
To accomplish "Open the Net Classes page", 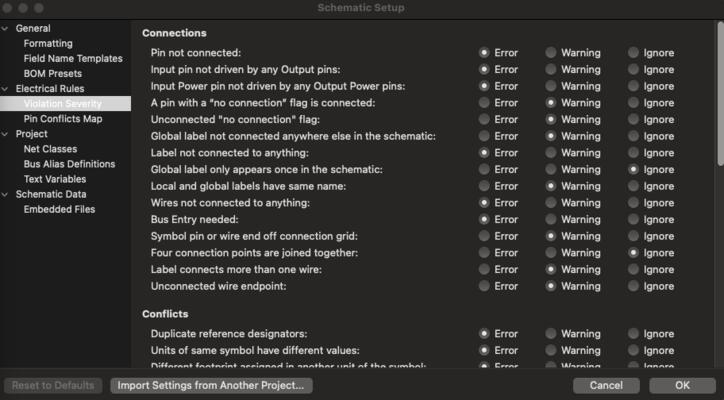I will coord(51,149).
